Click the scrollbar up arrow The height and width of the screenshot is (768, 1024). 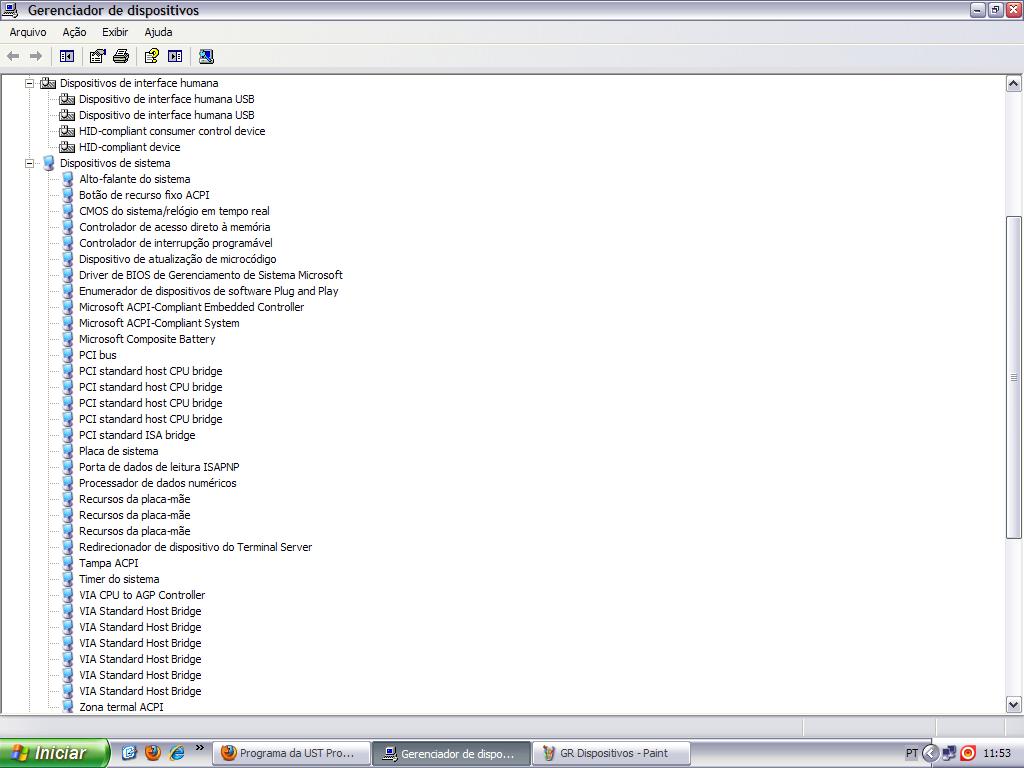click(1014, 84)
